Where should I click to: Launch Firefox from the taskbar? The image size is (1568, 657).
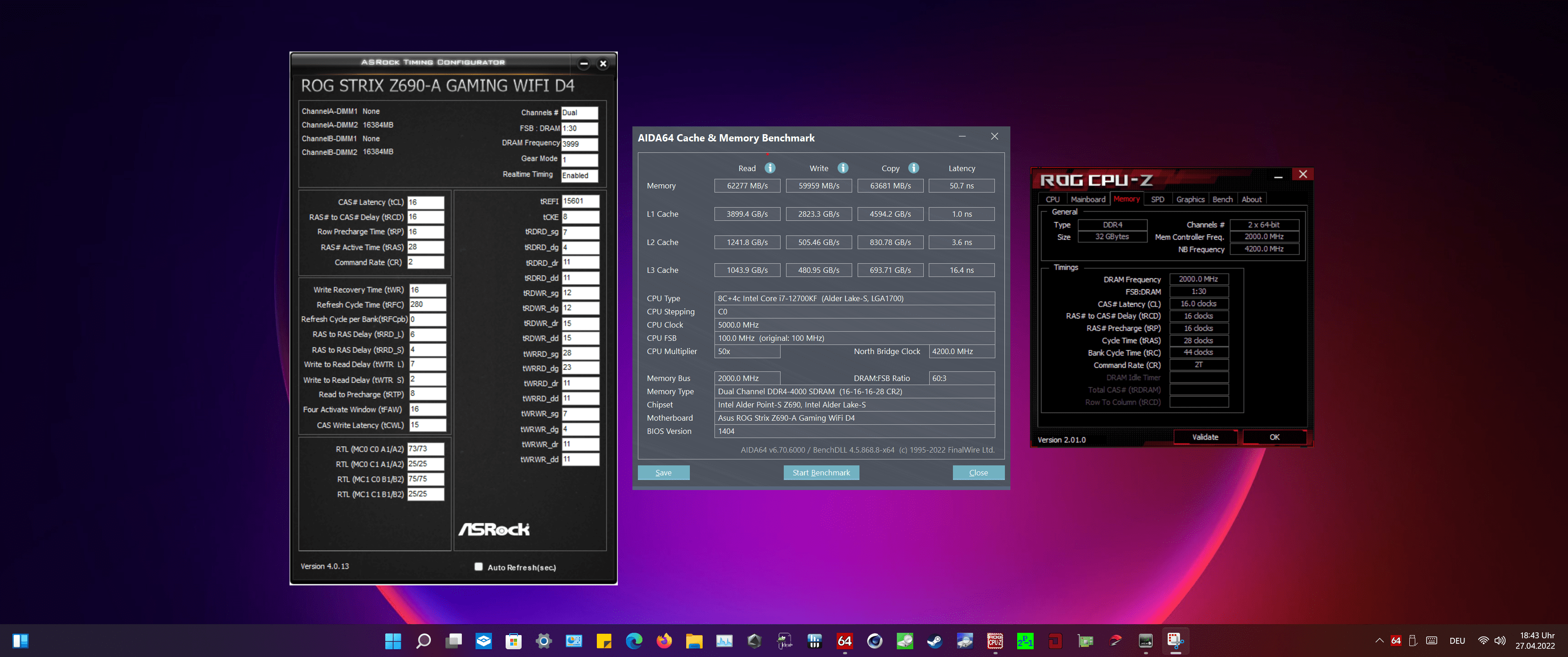pos(664,641)
